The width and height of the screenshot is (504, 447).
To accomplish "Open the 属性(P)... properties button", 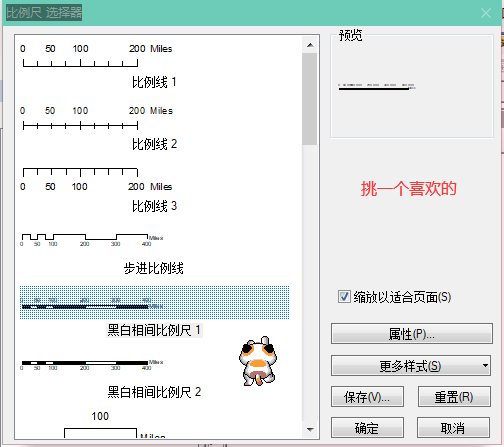I will [412, 333].
